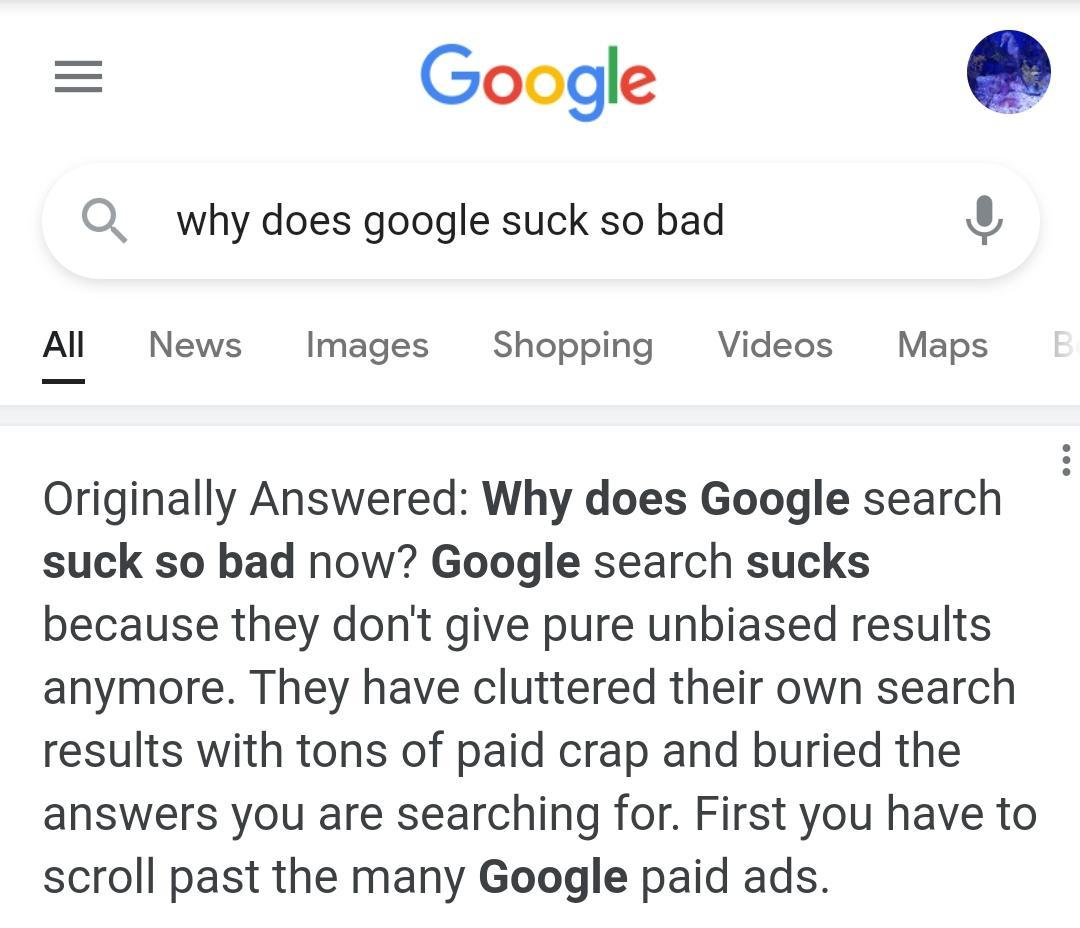Tap the "paid crap and buried" snippet line
This screenshot has width=1080, height=928.
point(669,751)
